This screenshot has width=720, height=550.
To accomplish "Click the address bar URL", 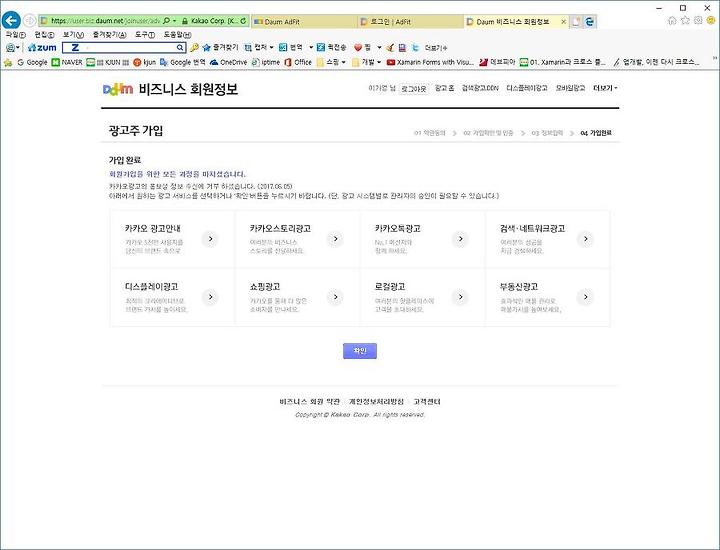I will click(x=106, y=21).
